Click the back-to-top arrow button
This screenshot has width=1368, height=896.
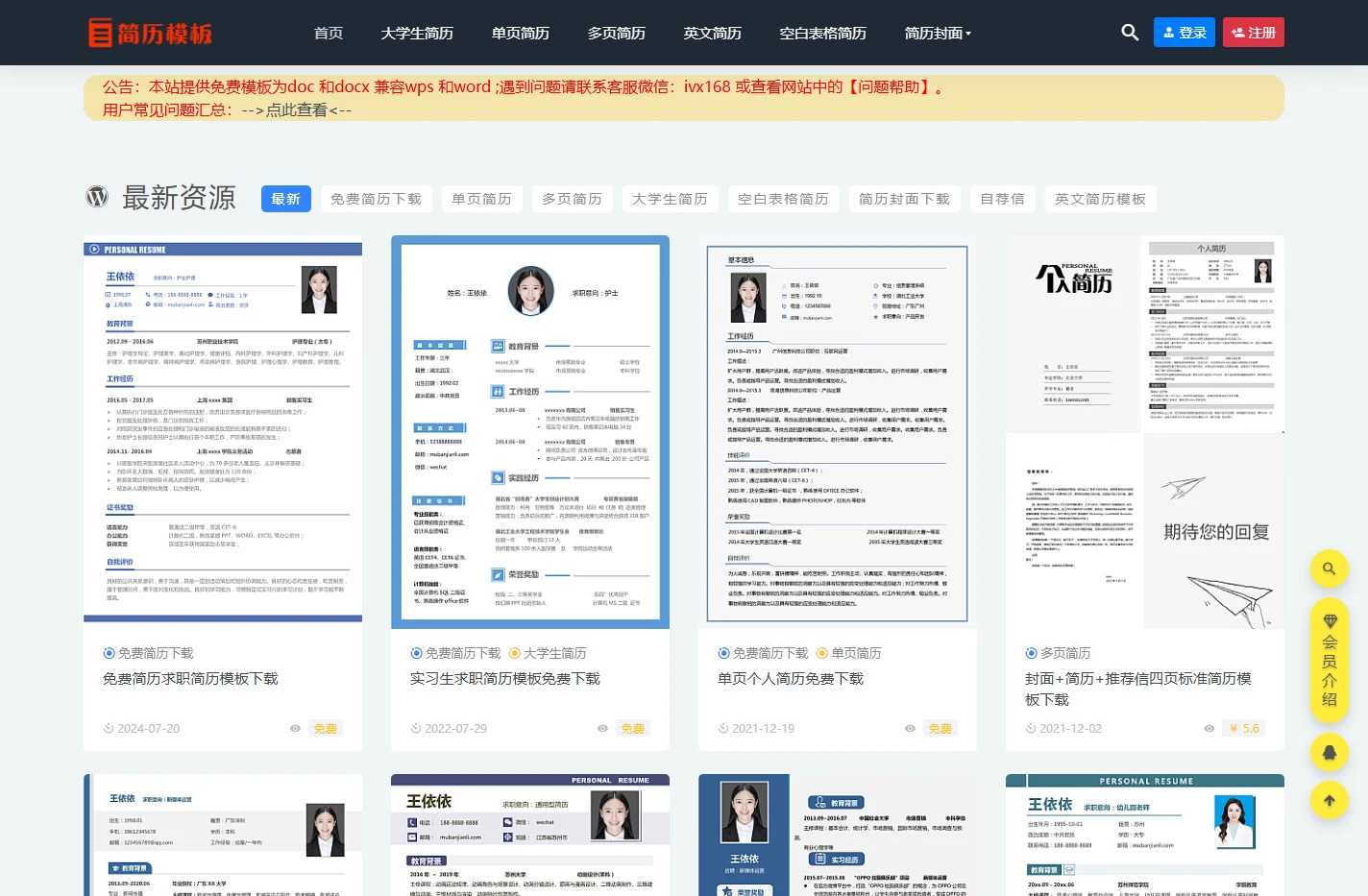pos(1330,800)
